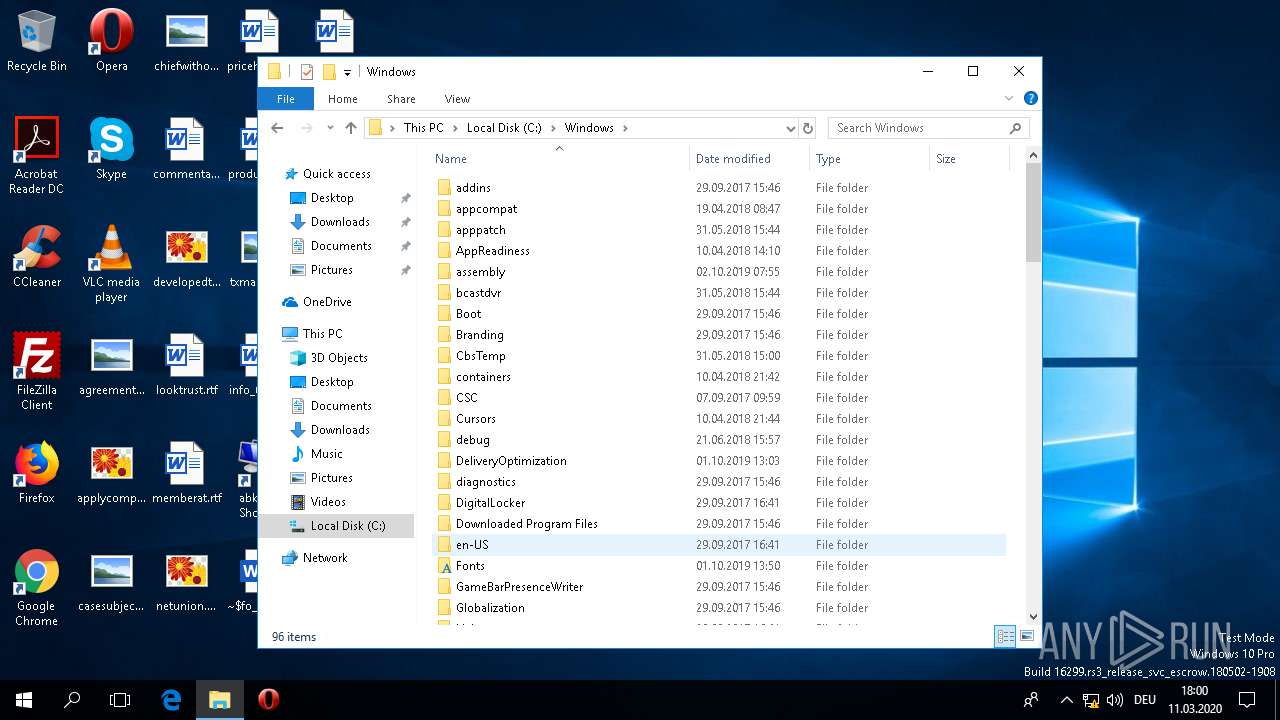Open FileZilla Client desktop icon
The height and width of the screenshot is (720, 1280).
pos(37,372)
